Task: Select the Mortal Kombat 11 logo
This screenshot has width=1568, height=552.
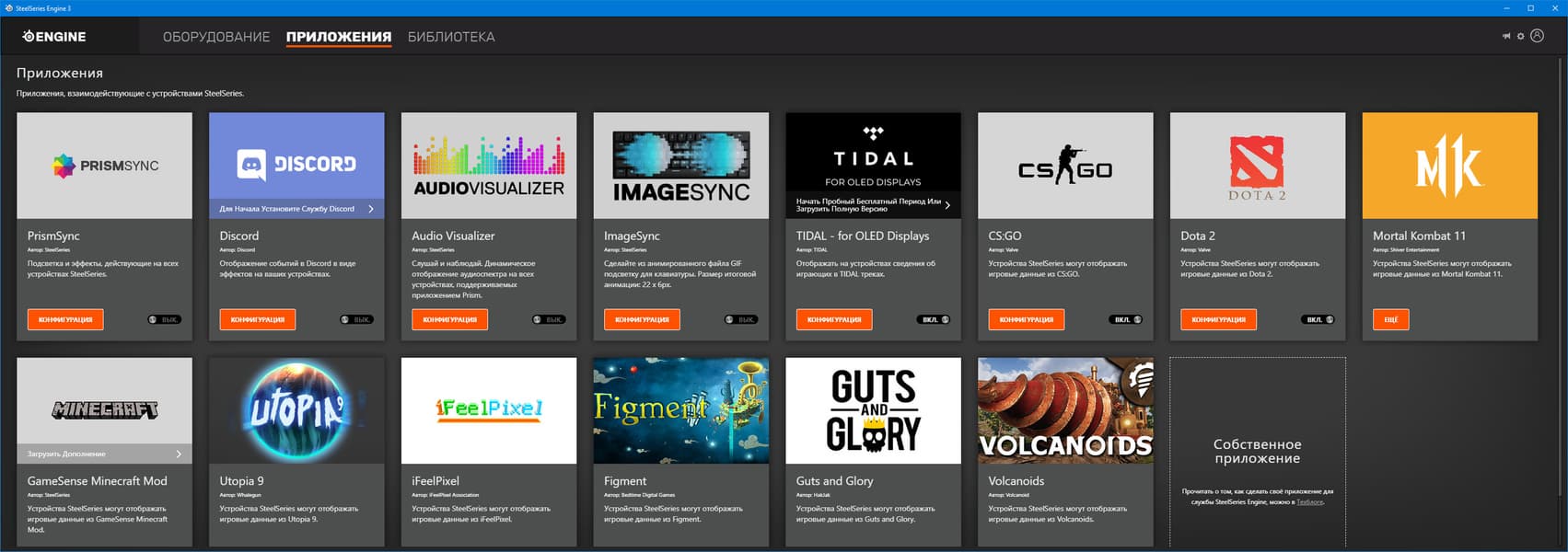Action: click(x=1450, y=166)
